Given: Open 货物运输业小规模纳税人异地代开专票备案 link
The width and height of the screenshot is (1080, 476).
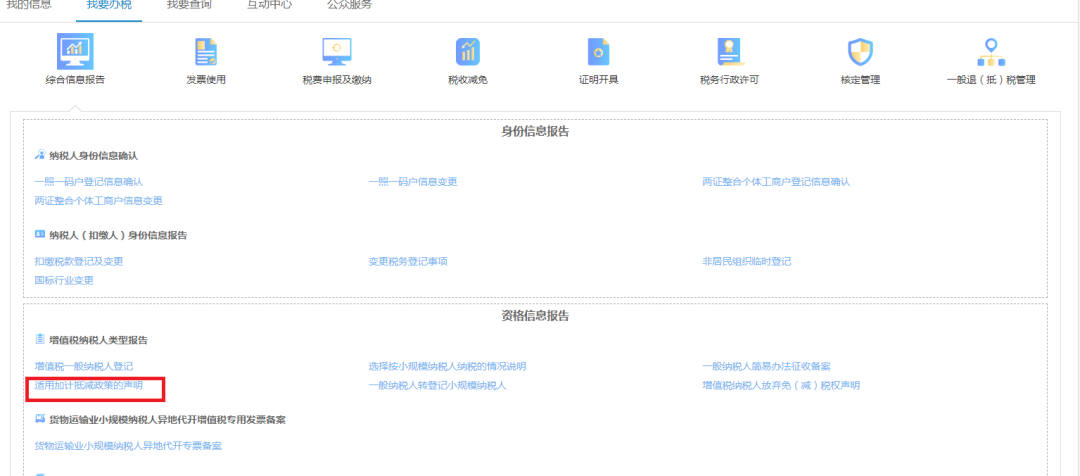Looking at the screenshot, I should click(x=128, y=446).
